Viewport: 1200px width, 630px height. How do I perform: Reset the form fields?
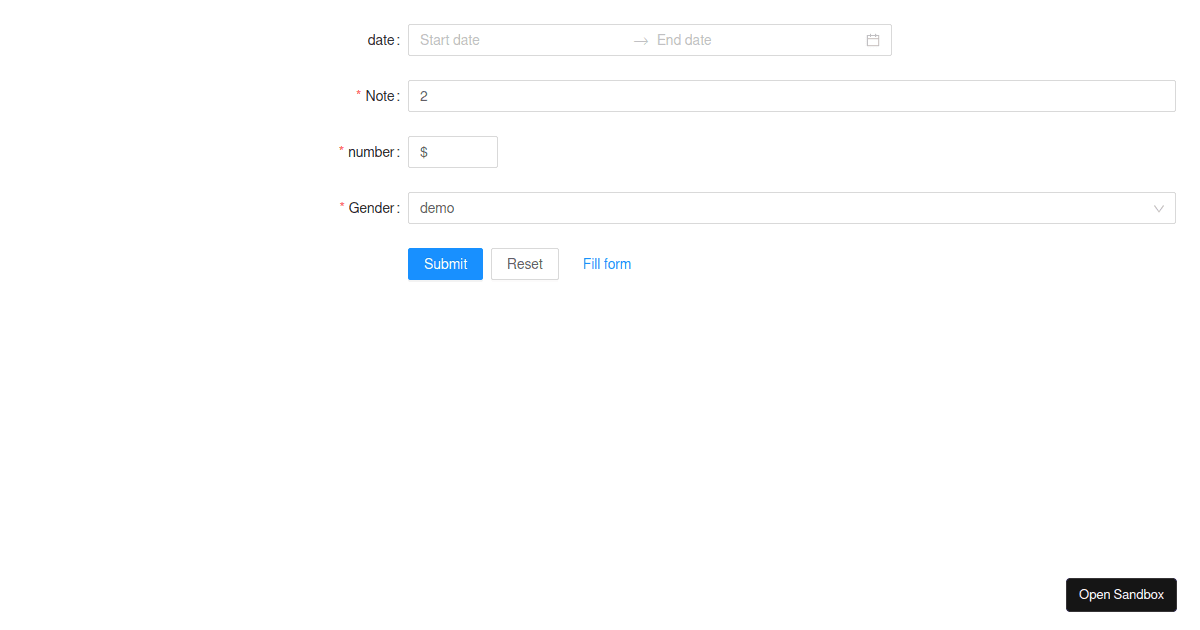pos(524,263)
